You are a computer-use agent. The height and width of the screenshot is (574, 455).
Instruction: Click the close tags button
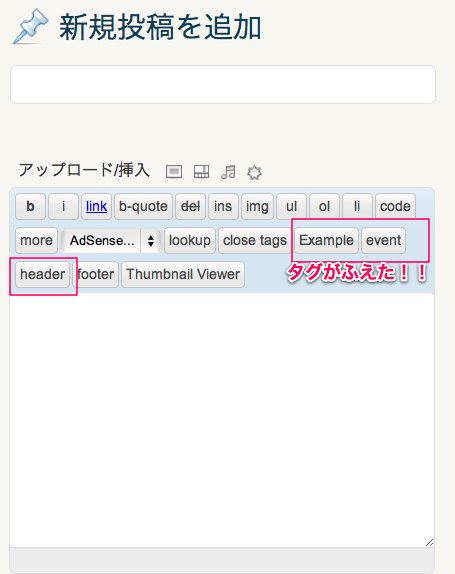[255, 240]
